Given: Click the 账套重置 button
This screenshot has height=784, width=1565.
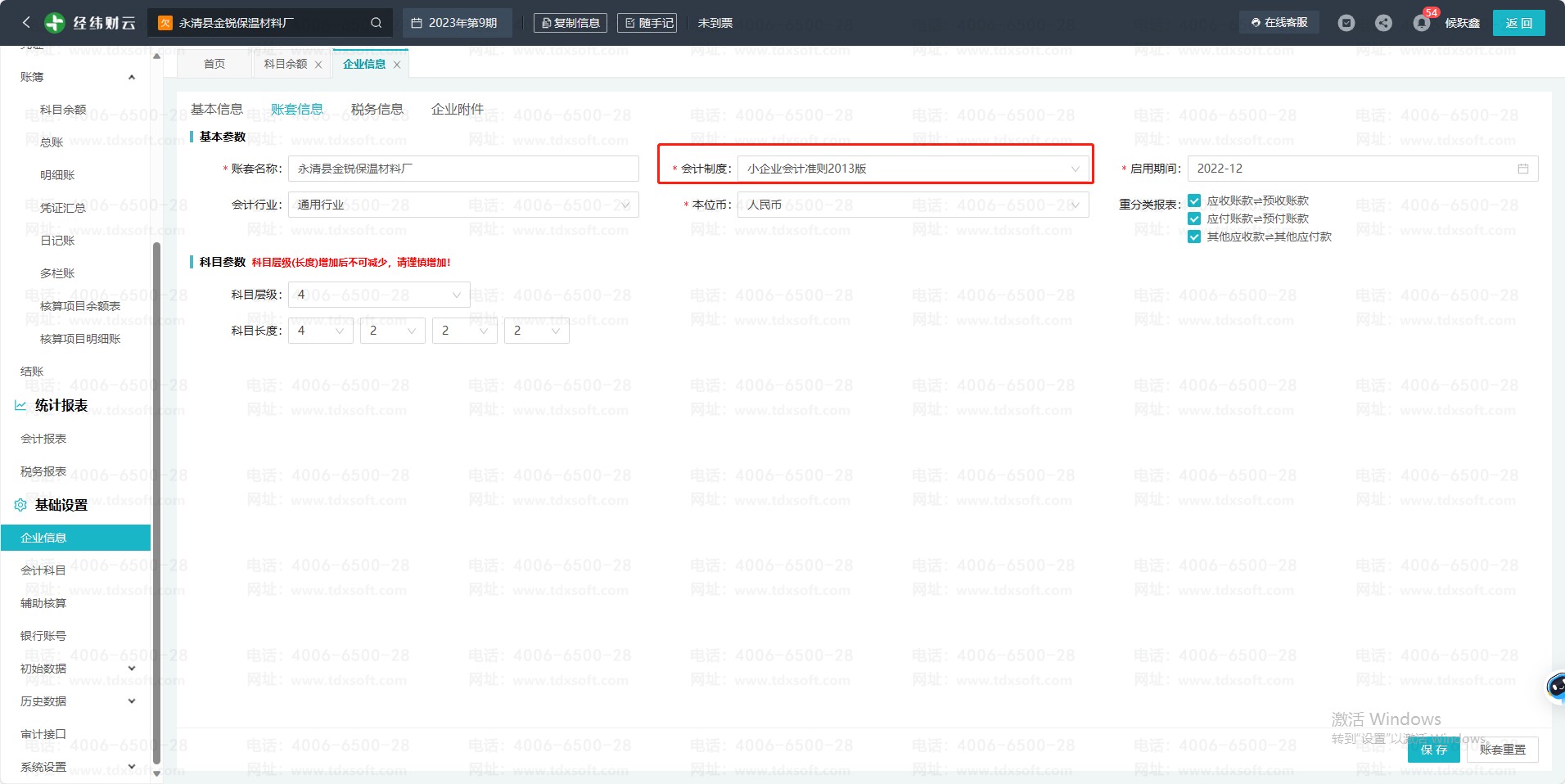Looking at the screenshot, I should [x=1502, y=750].
